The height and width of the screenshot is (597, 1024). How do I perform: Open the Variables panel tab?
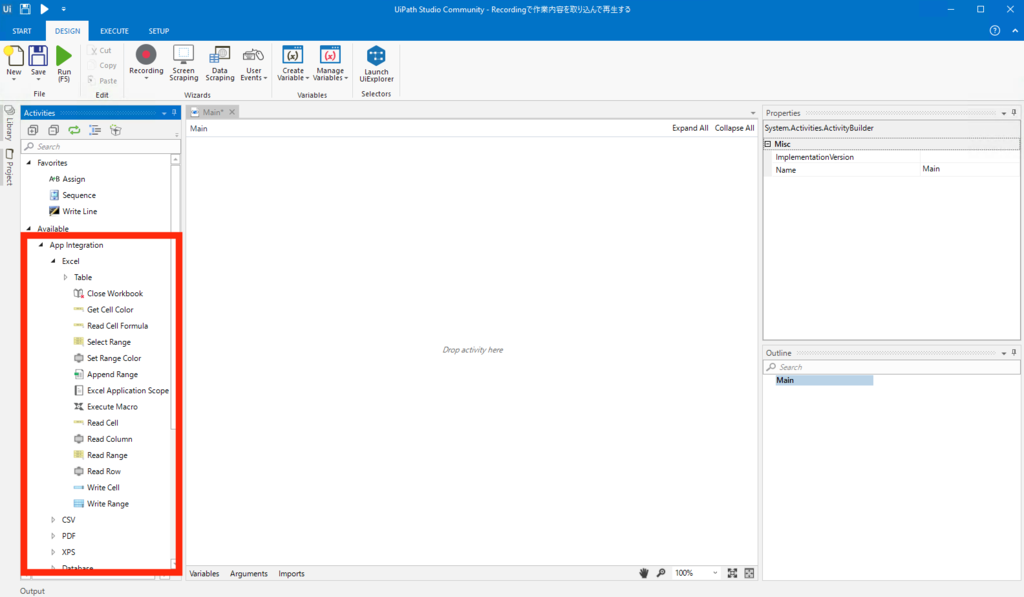pos(204,573)
